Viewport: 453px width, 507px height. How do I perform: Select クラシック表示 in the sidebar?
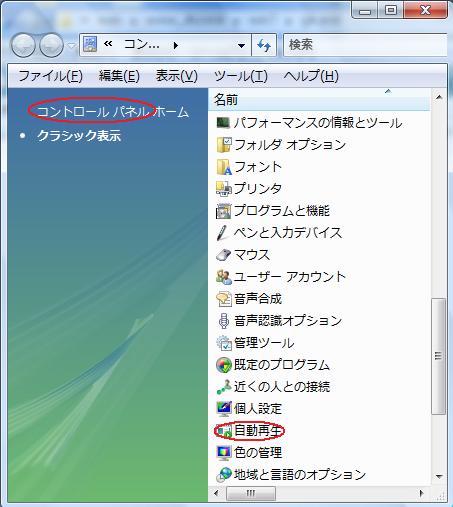79,136
